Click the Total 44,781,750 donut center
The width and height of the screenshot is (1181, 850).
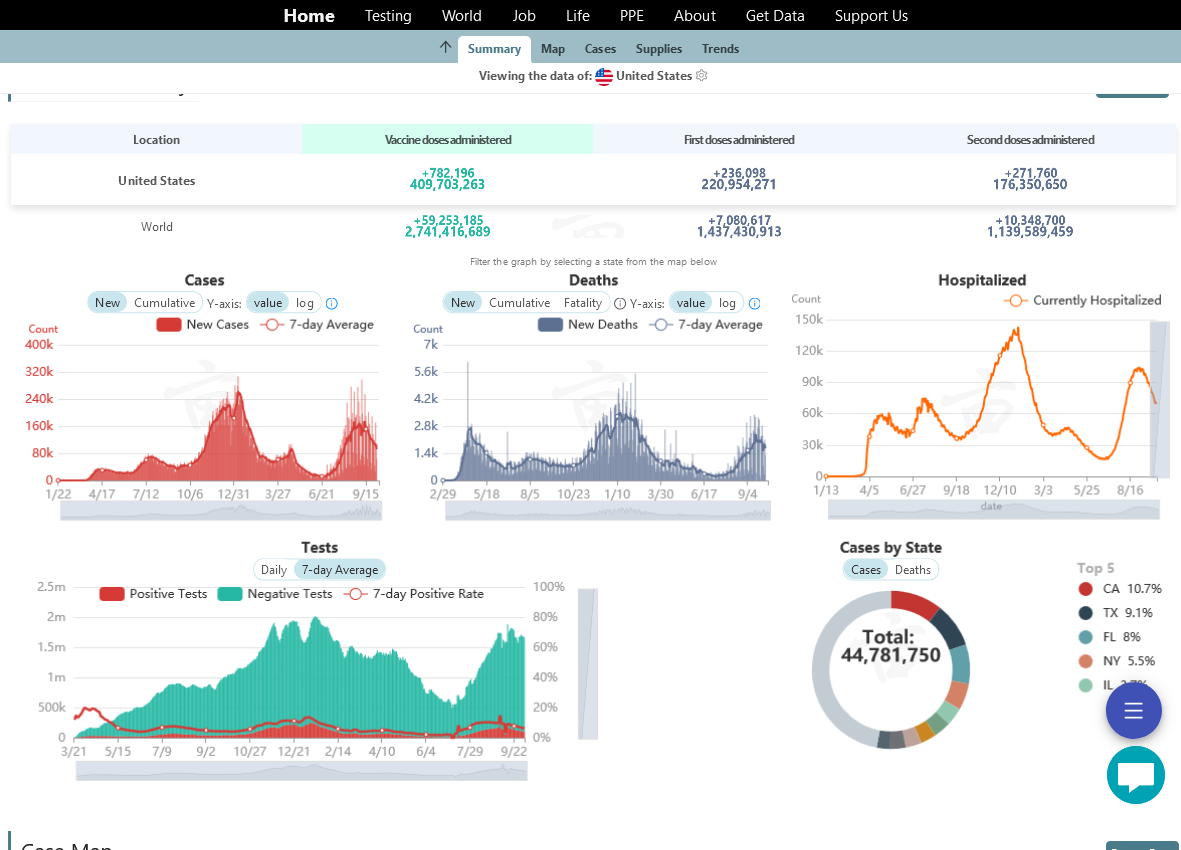point(890,647)
